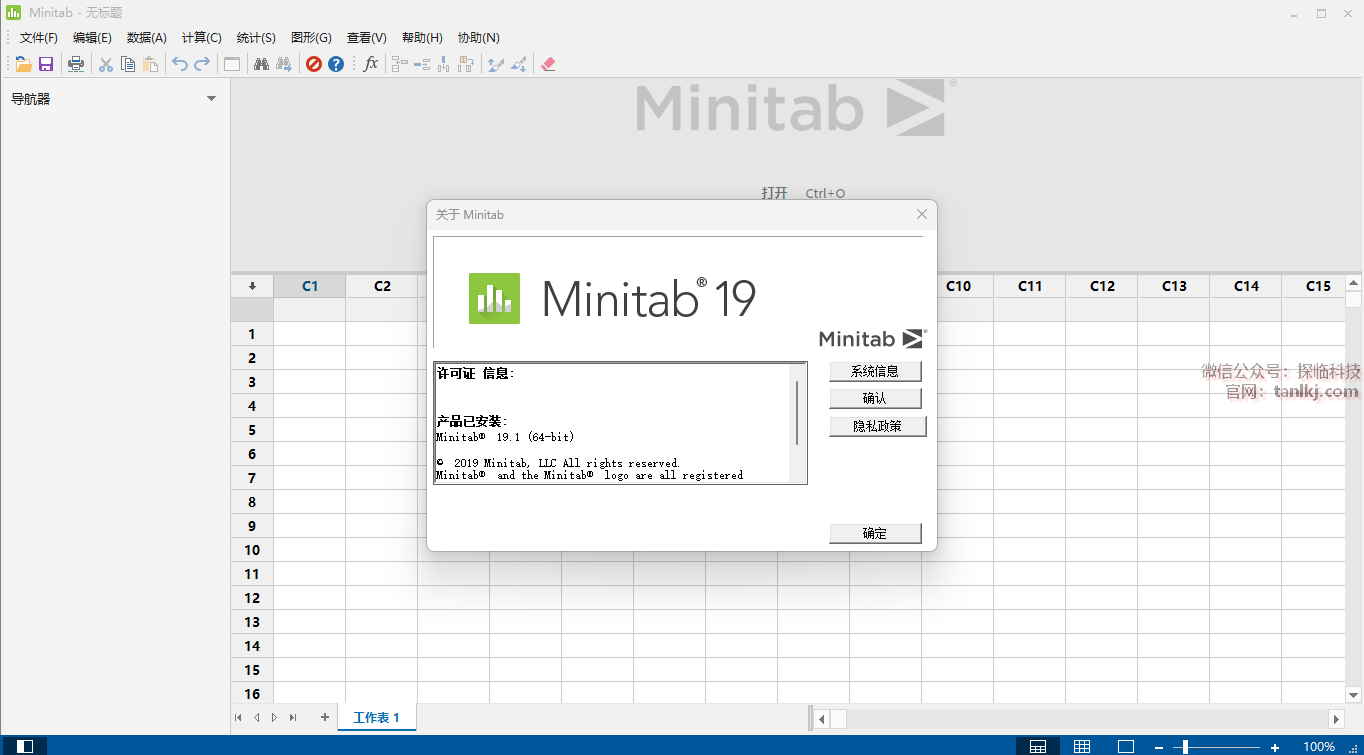Click the red Cancel icon
Viewport: 1364px width, 755px height.
pos(314,64)
